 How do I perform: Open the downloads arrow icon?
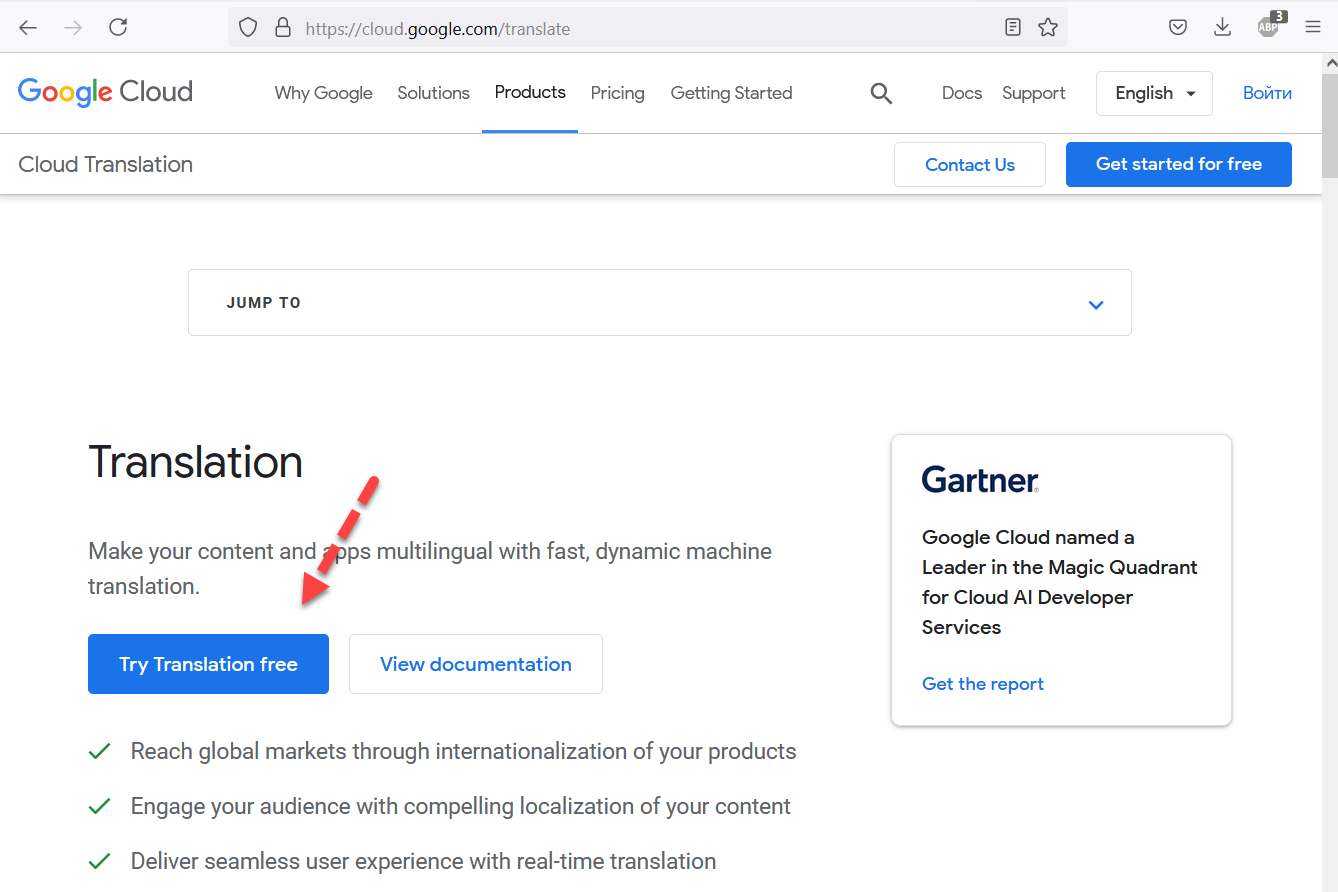click(1222, 28)
